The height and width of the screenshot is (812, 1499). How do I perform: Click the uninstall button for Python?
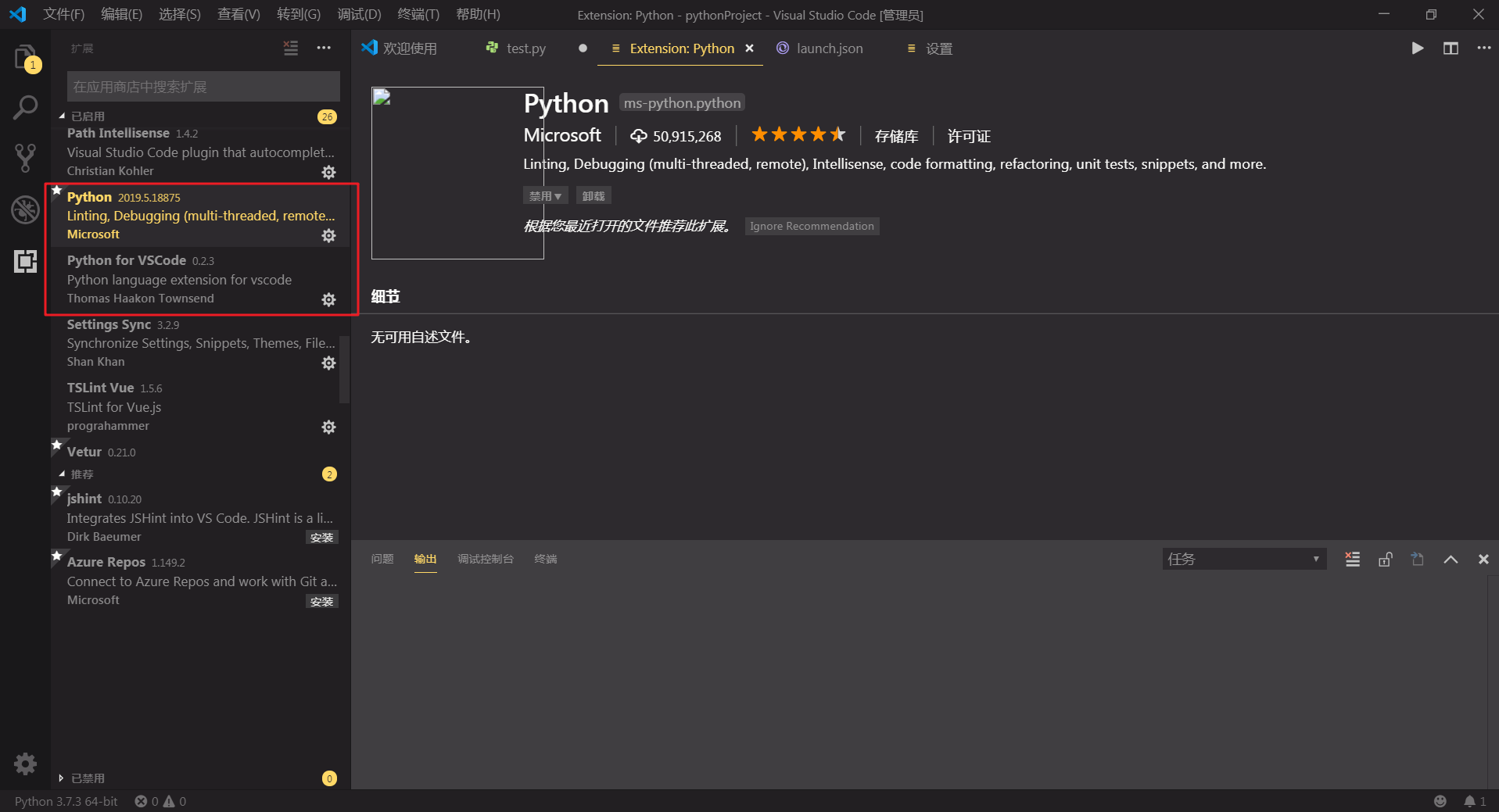(594, 195)
